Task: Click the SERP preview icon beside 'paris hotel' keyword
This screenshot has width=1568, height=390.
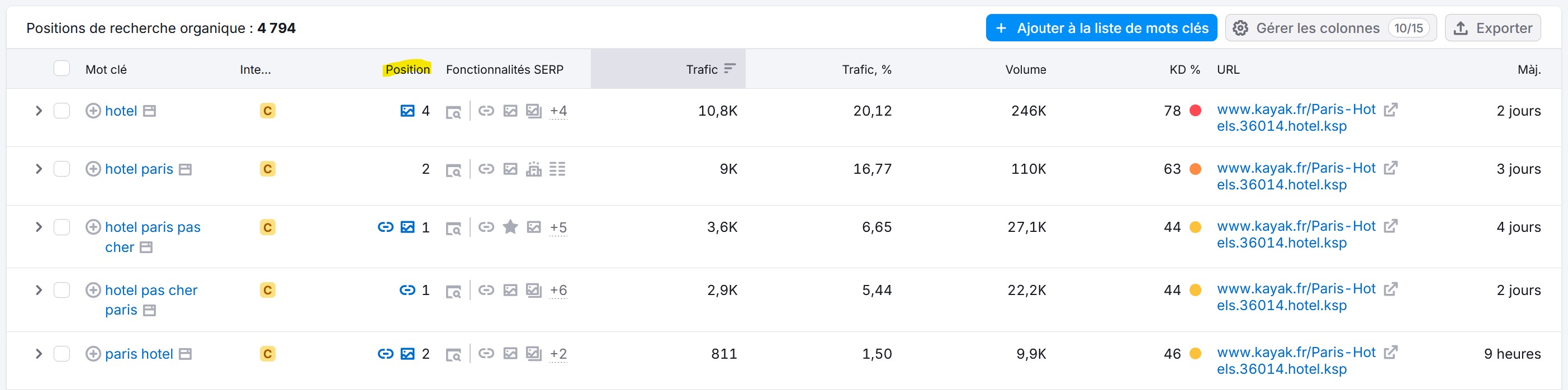Action: 185,354
